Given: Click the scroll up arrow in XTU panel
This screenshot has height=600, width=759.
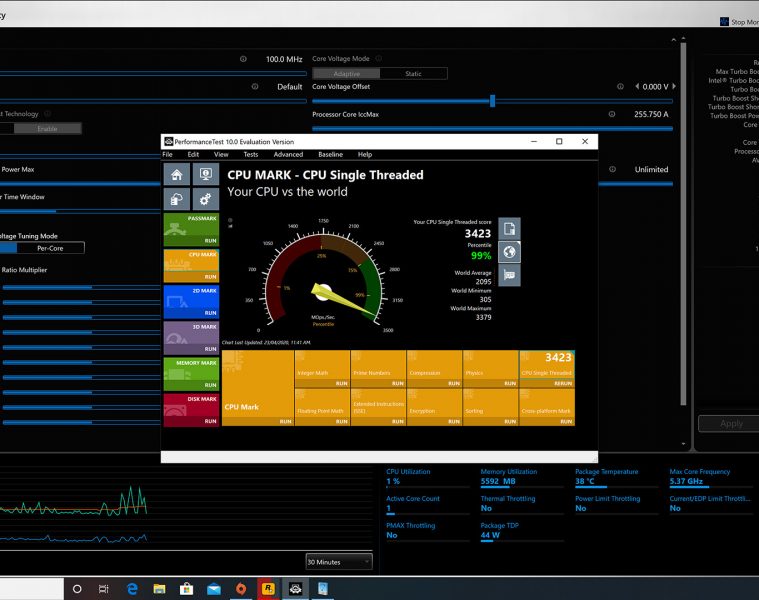Looking at the screenshot, I should [683, 38].
